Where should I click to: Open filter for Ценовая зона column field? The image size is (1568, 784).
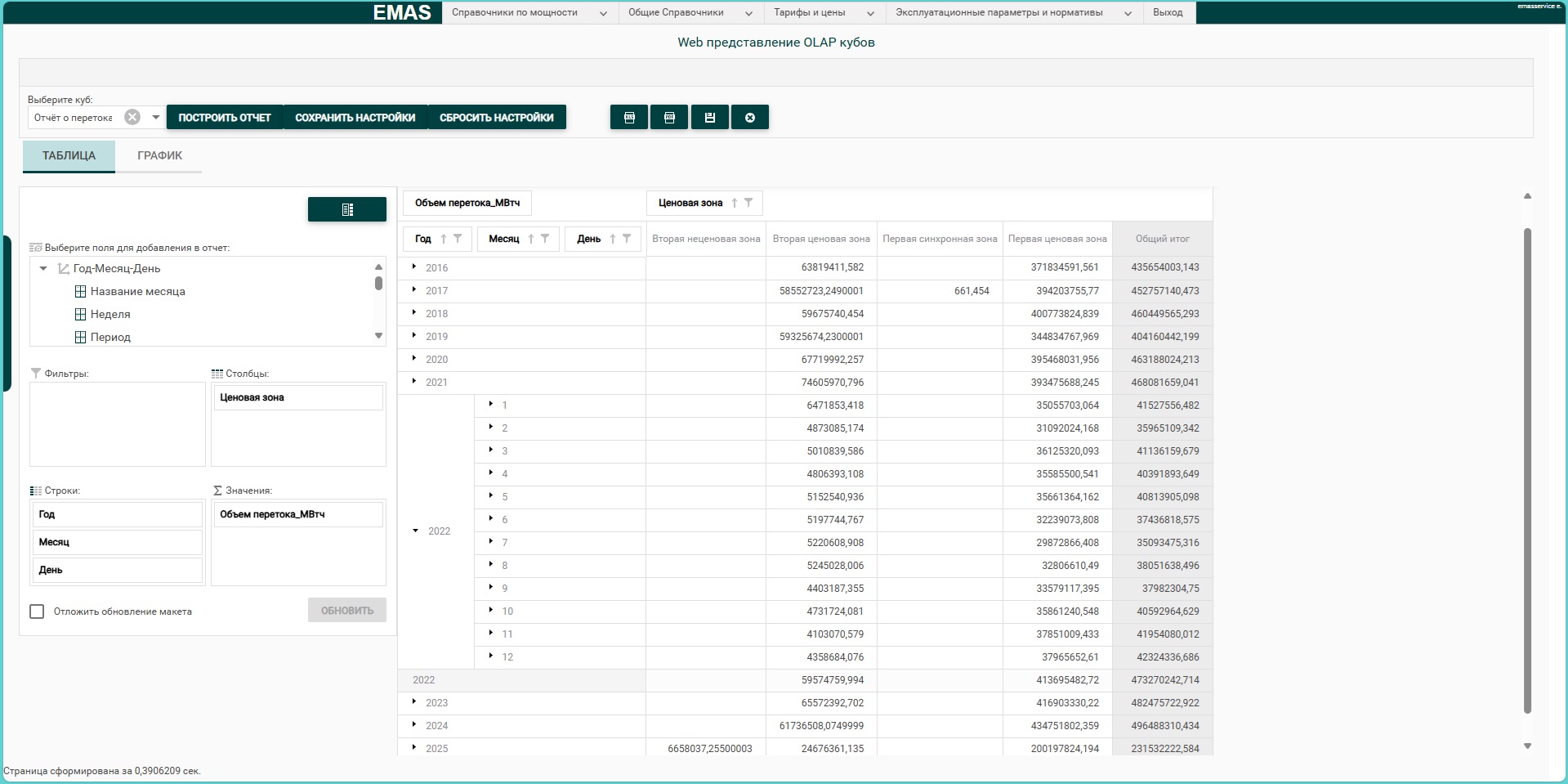click(x=748, y=203)
